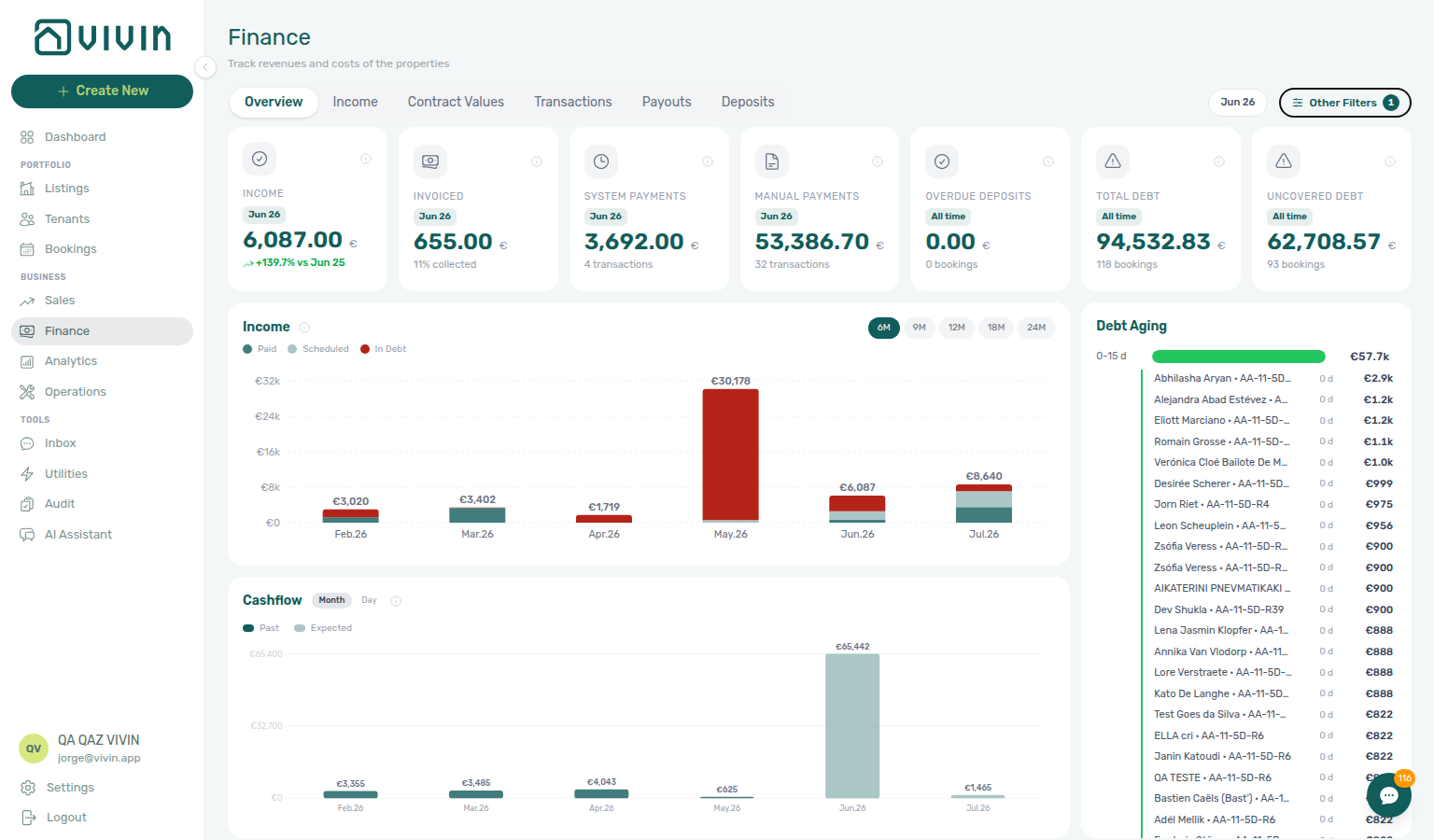Click the Feb.26 income bar
The height and width of the screenshot is (840, 1434).
(350, 516)
